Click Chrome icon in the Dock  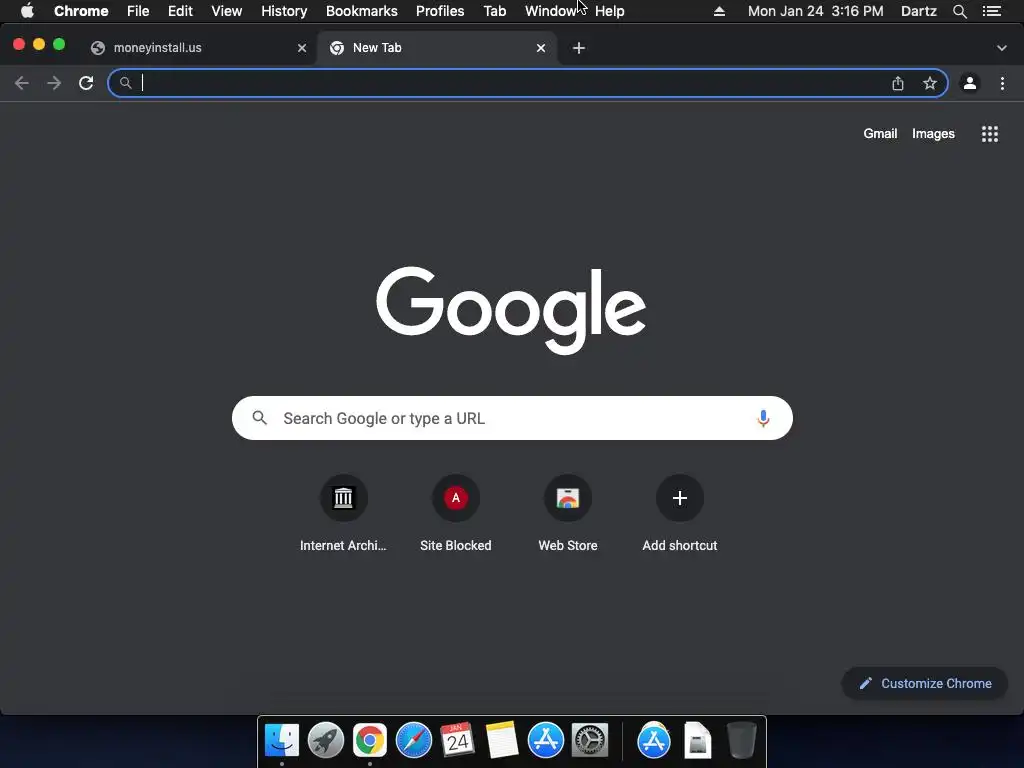pos(370,741)
